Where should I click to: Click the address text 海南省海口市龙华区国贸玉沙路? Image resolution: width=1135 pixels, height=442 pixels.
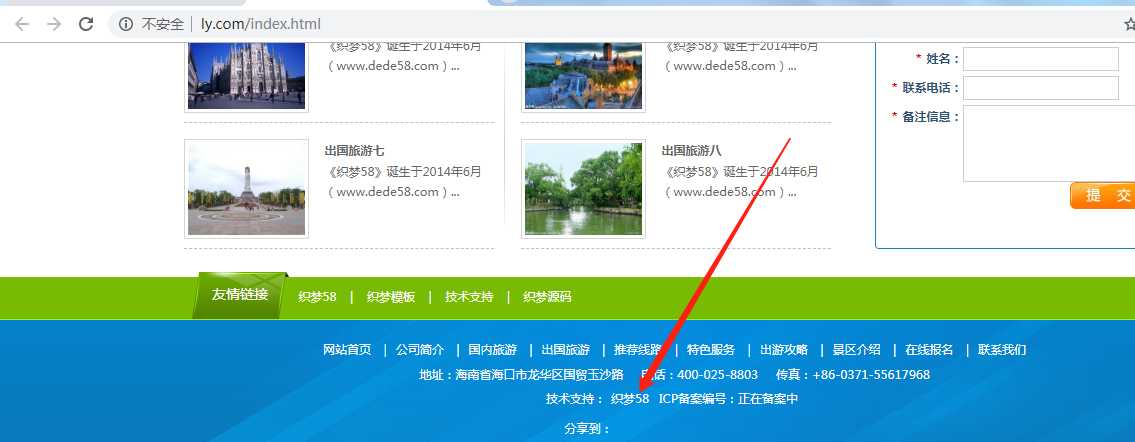coord(539,375)
